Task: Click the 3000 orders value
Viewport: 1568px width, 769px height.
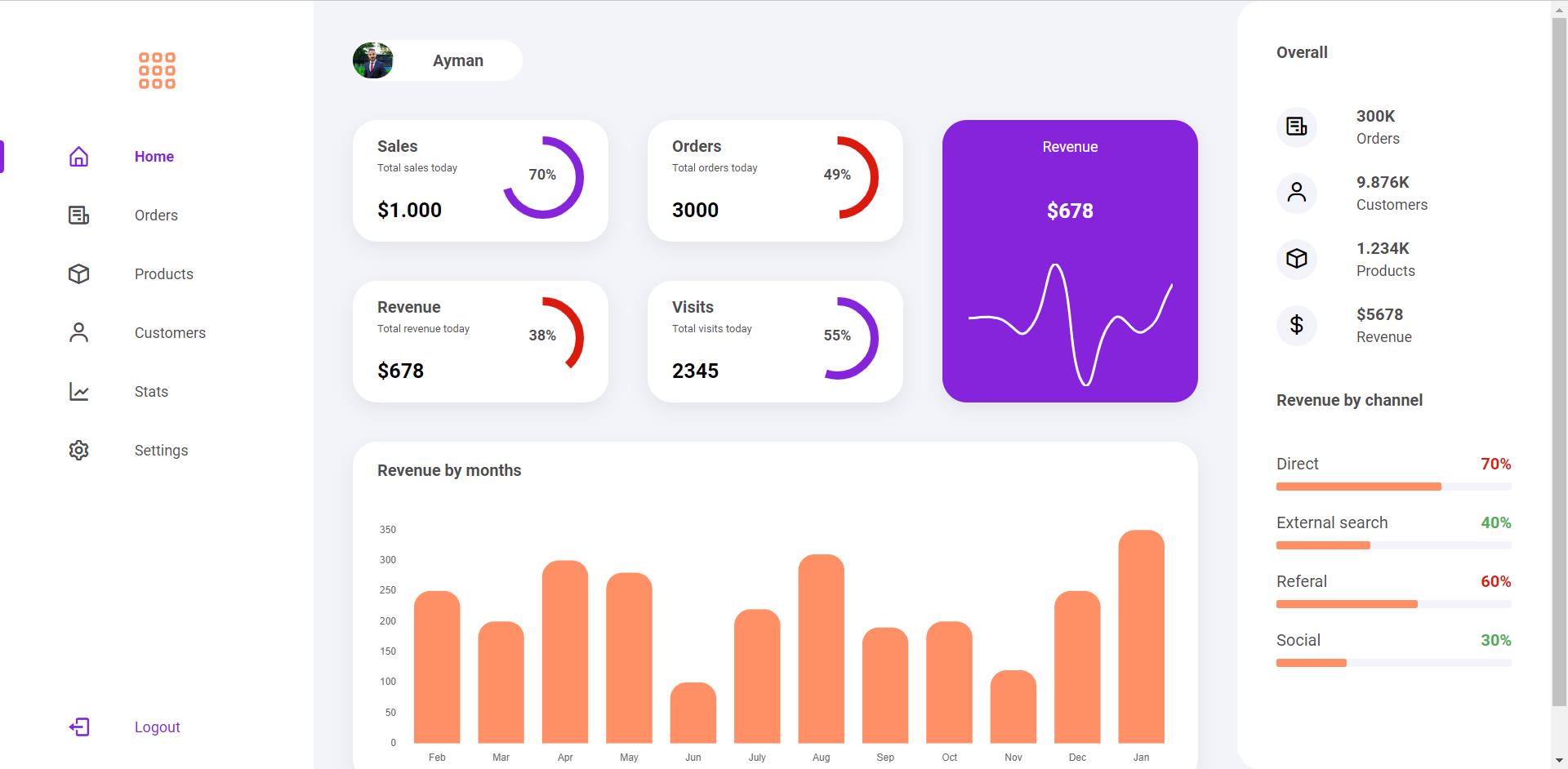Action: pyautogui.click(x=695, y=210)
